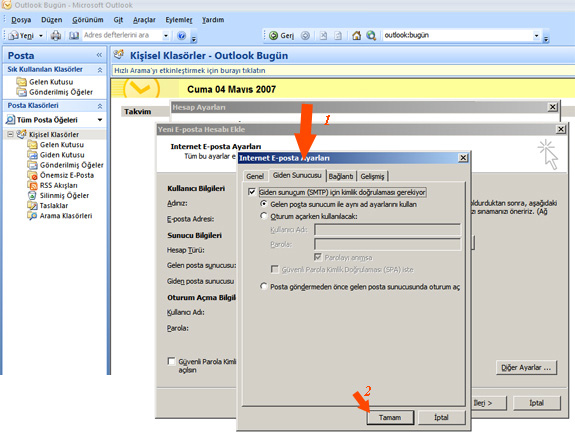
Task: Collapse Posta Klasörleri section
Action: [100, 106]
